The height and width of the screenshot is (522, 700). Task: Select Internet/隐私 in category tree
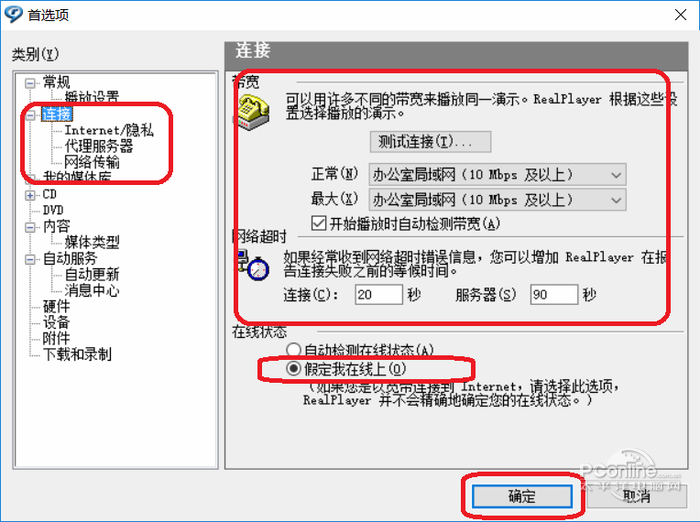click(109, 130)
